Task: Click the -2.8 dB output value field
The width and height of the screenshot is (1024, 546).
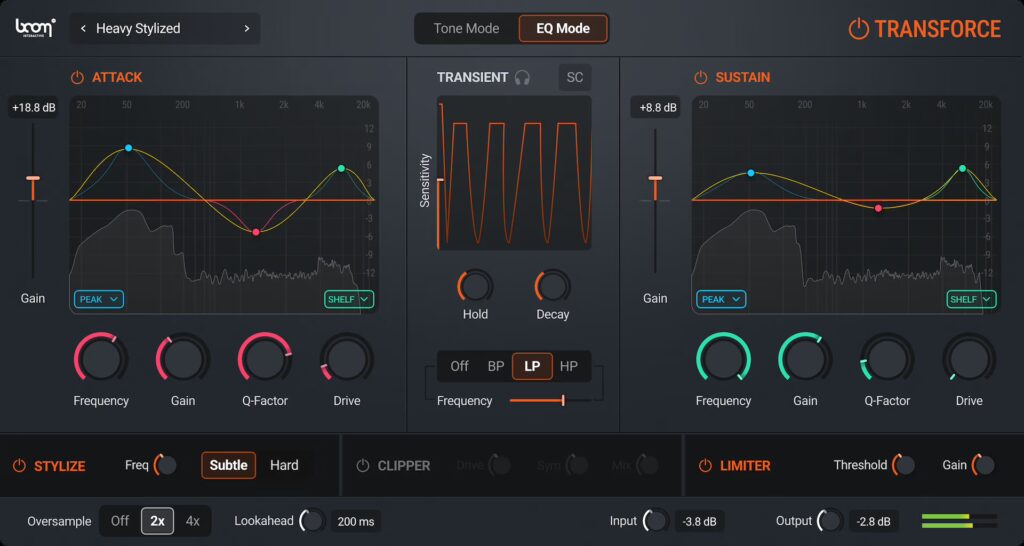Action: 874,521
